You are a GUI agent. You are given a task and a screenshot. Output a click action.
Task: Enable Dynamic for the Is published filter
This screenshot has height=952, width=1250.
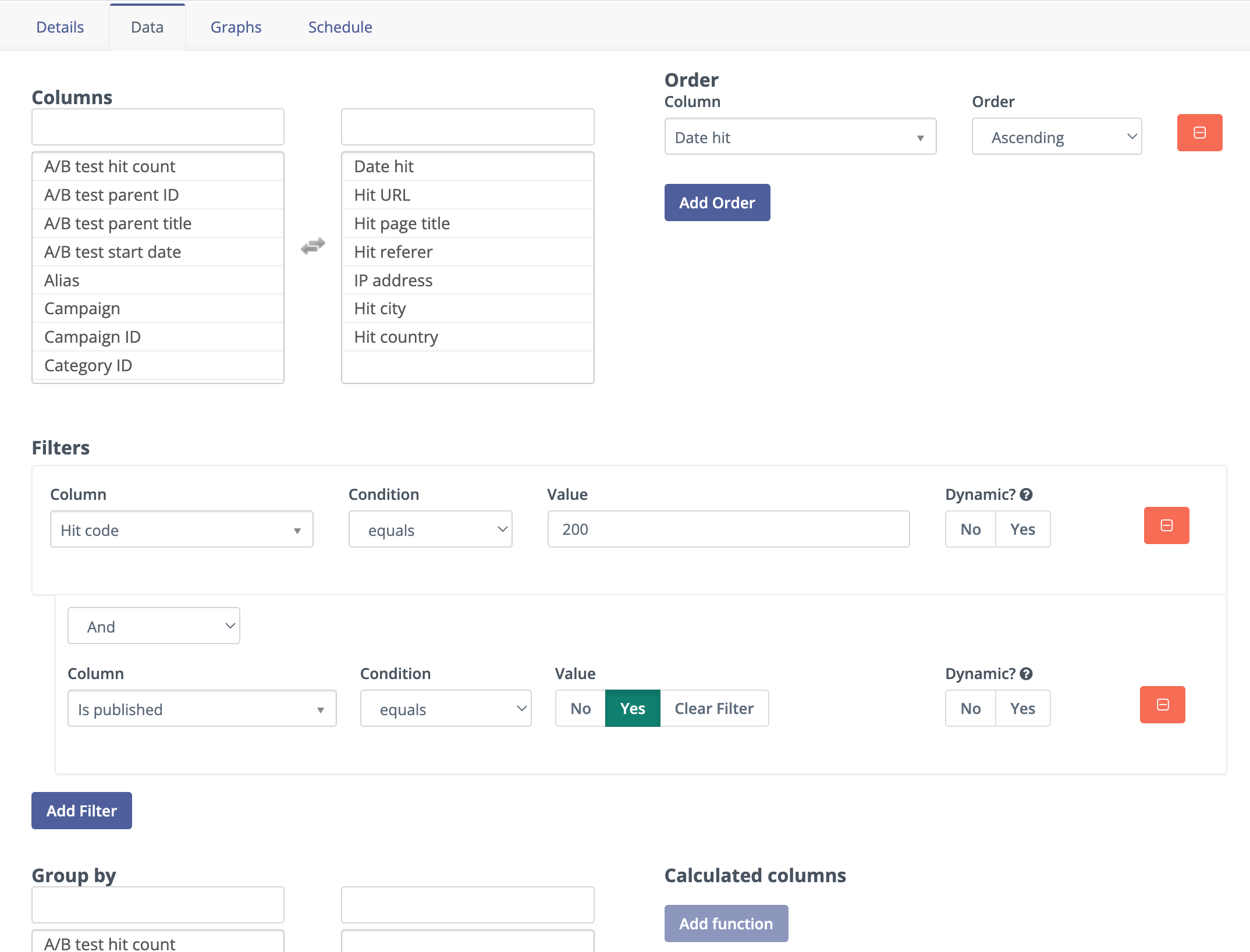1023,708
